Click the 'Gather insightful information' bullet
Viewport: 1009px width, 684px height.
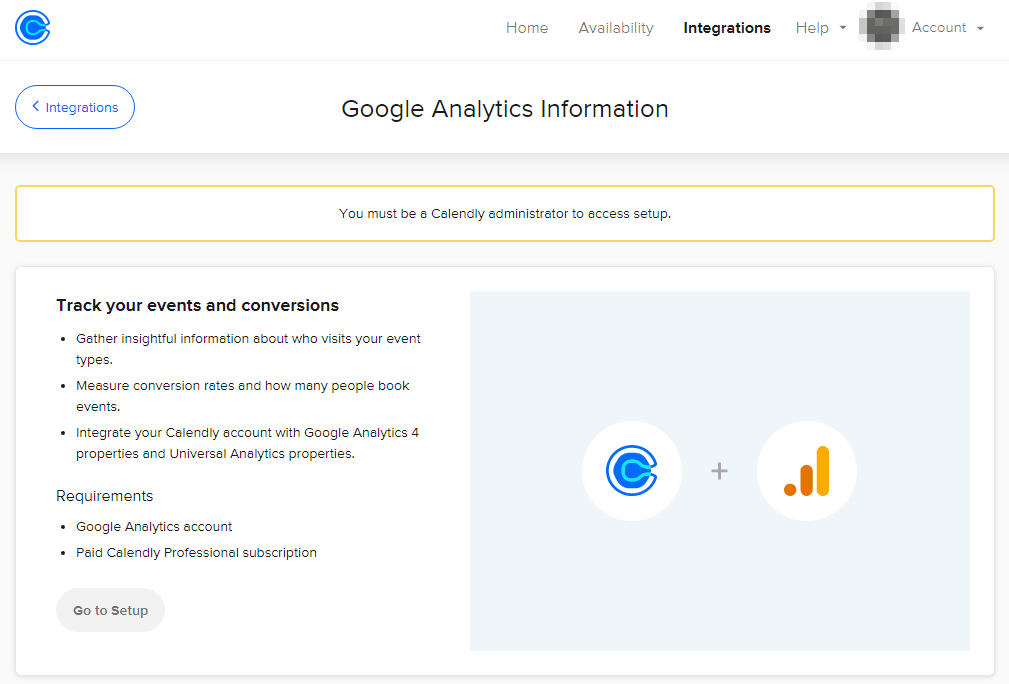[x=248, y=349]
